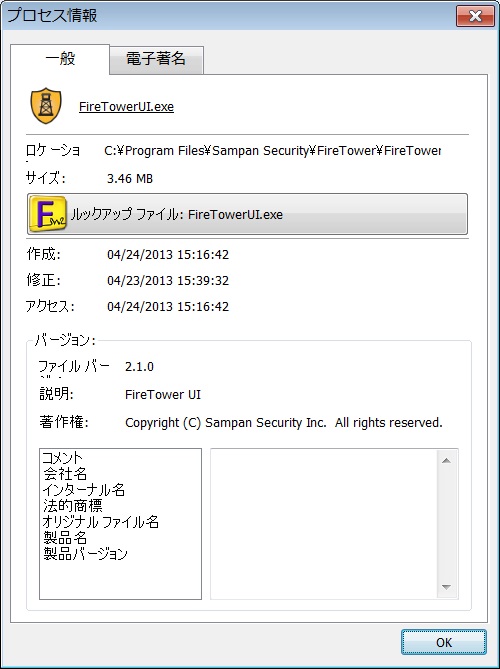Select インターナル名 in the version list
Image resolution: width=500 pixels, height=669 pixels.
pyautogui.click(x=84, y=490)
